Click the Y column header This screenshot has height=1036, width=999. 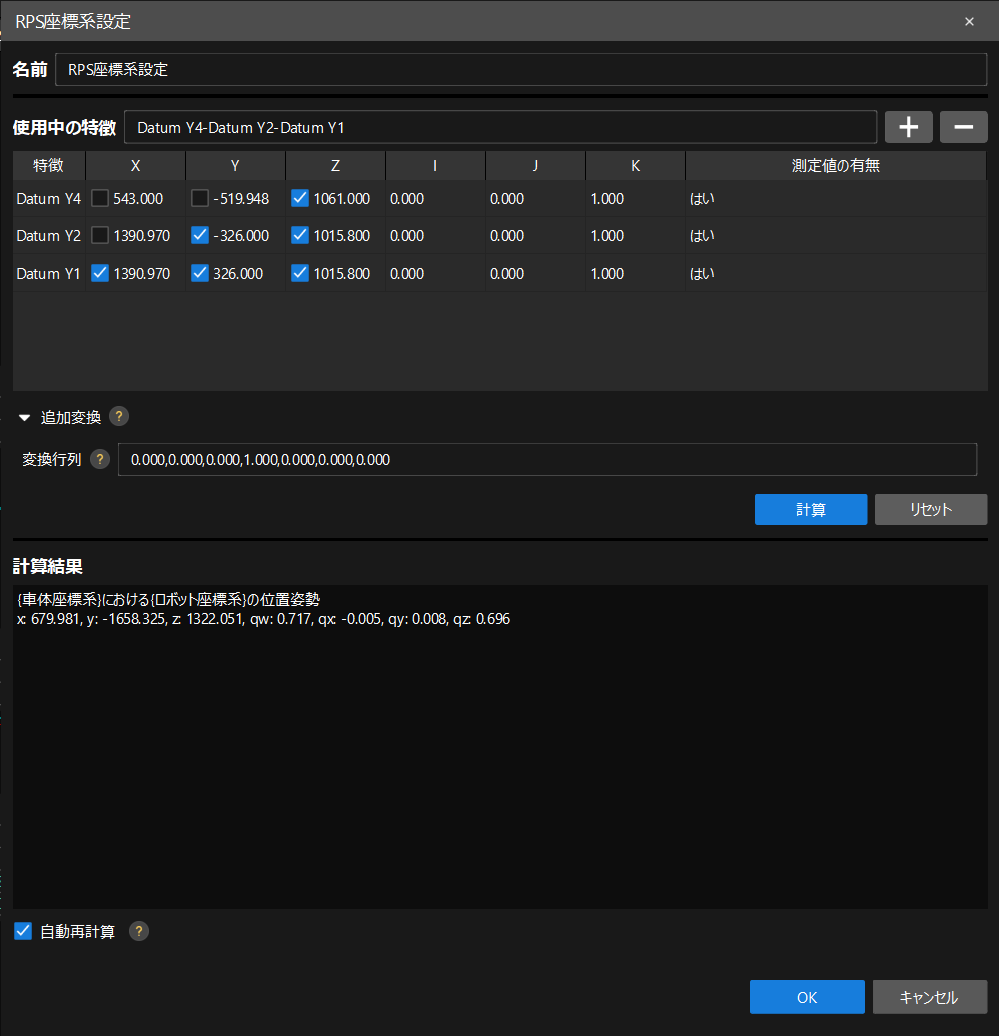coord(235,165)
